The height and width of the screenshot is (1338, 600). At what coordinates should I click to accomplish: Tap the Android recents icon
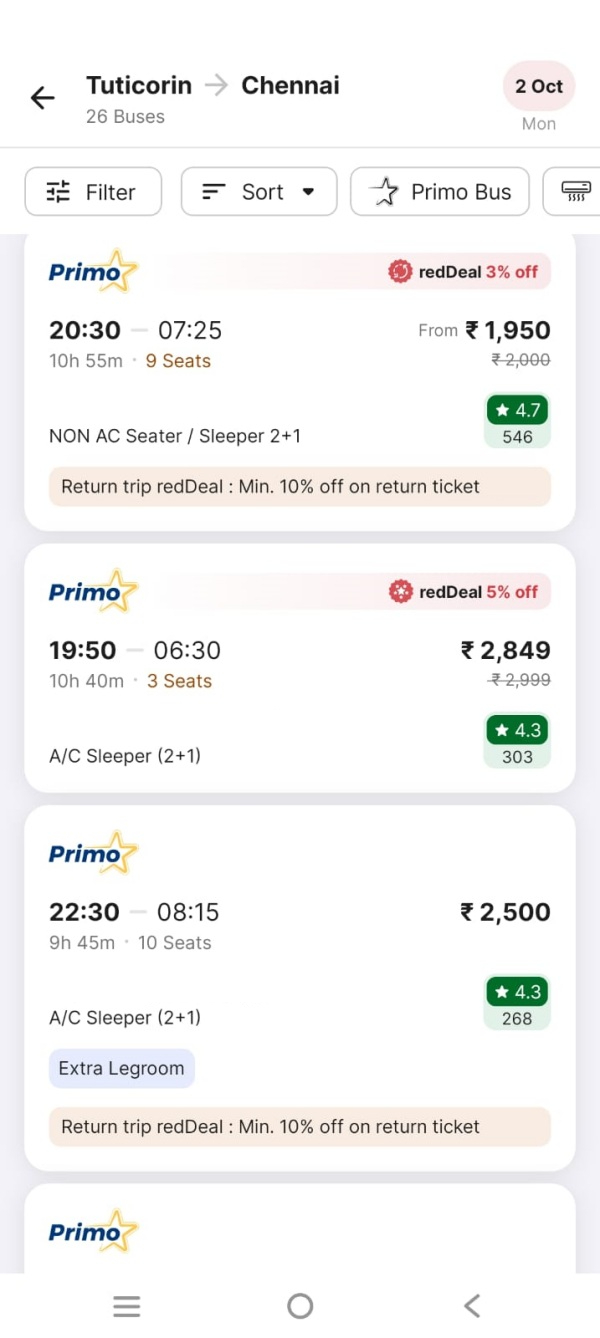point(126,1305)
